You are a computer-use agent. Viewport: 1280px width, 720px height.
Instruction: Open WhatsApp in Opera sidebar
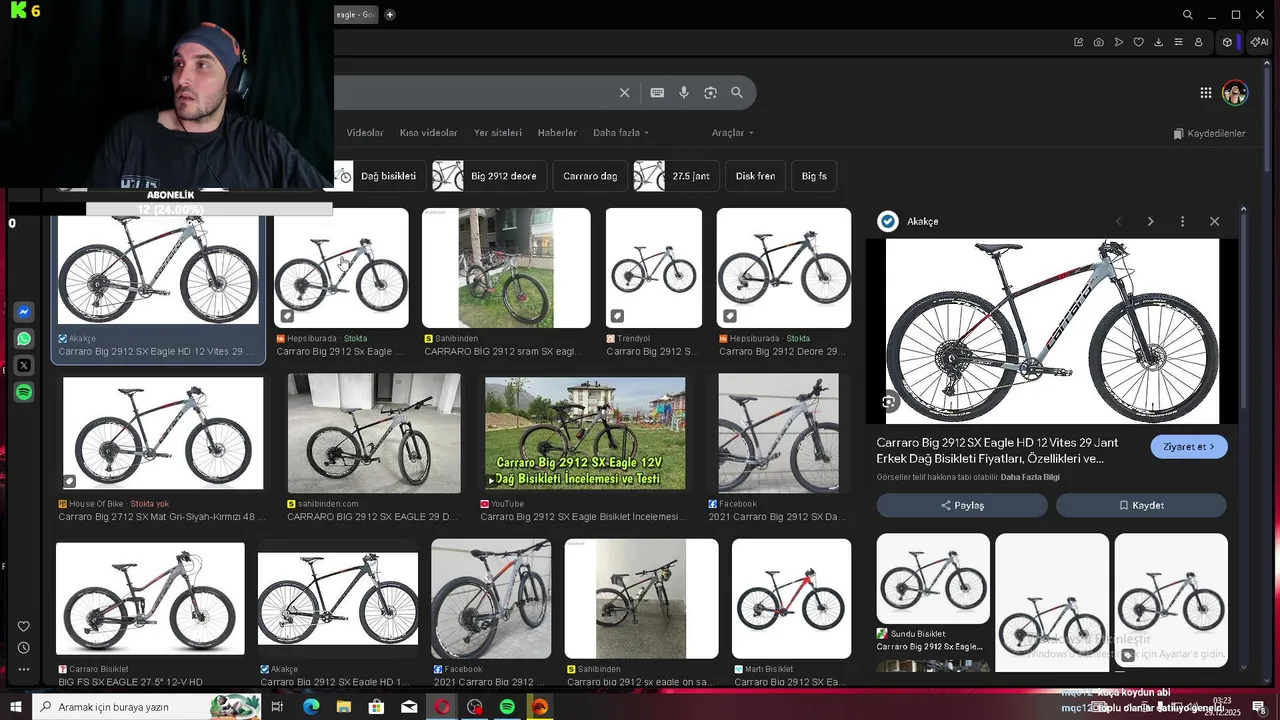coord(24,339)
